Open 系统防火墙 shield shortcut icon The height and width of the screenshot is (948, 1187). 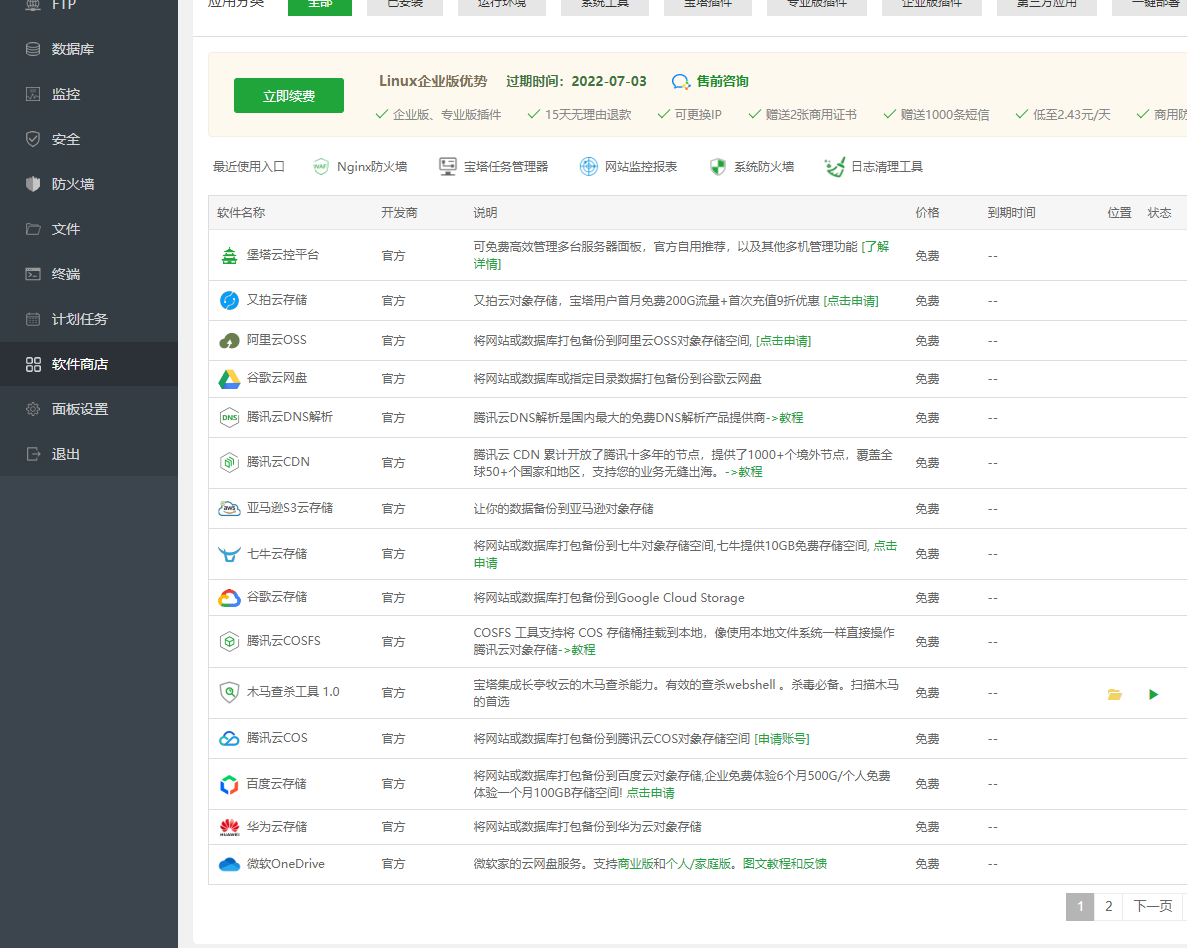pos(718,167)
